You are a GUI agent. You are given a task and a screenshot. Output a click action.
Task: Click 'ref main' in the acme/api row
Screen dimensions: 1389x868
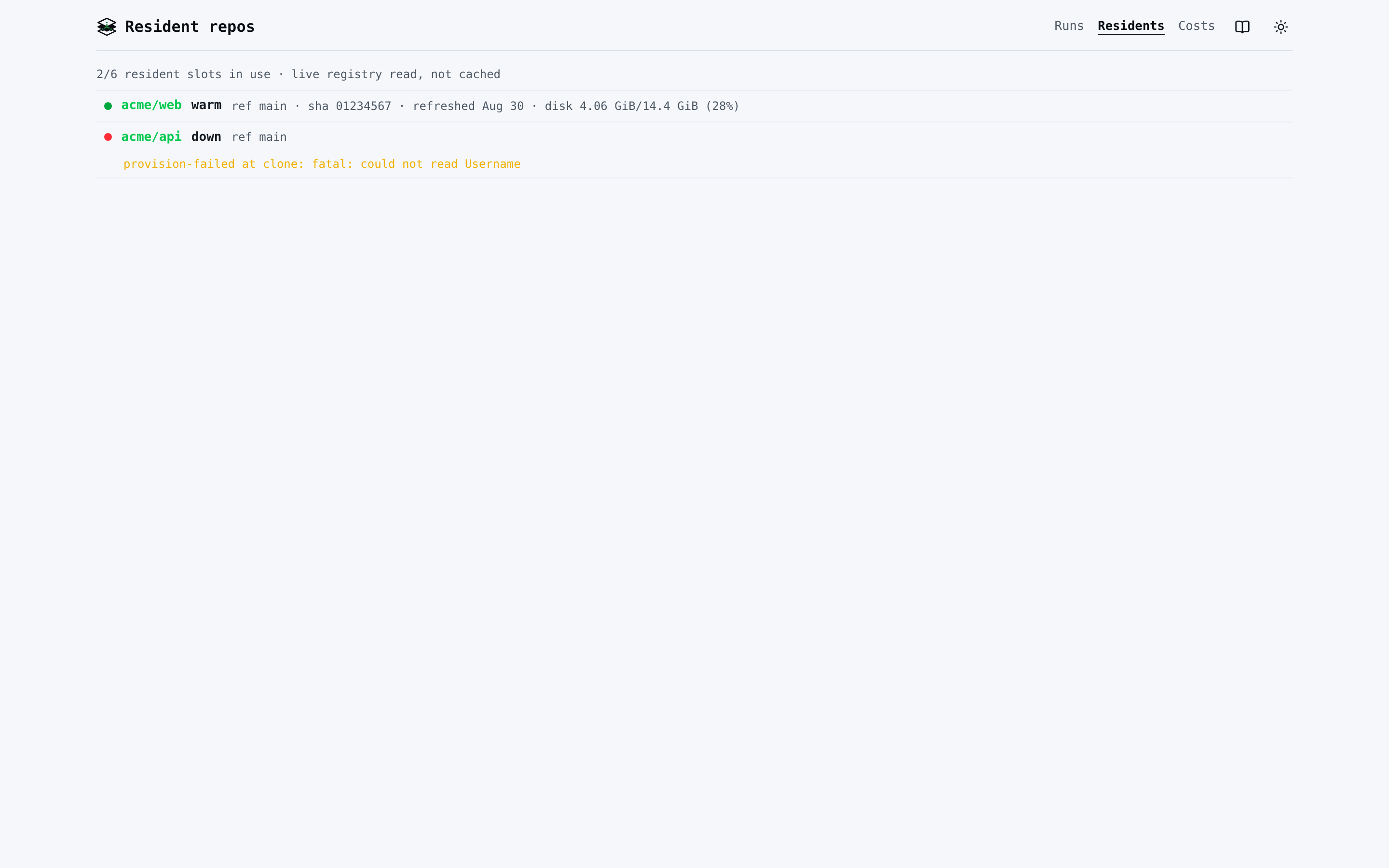click(x=259, y=137)
